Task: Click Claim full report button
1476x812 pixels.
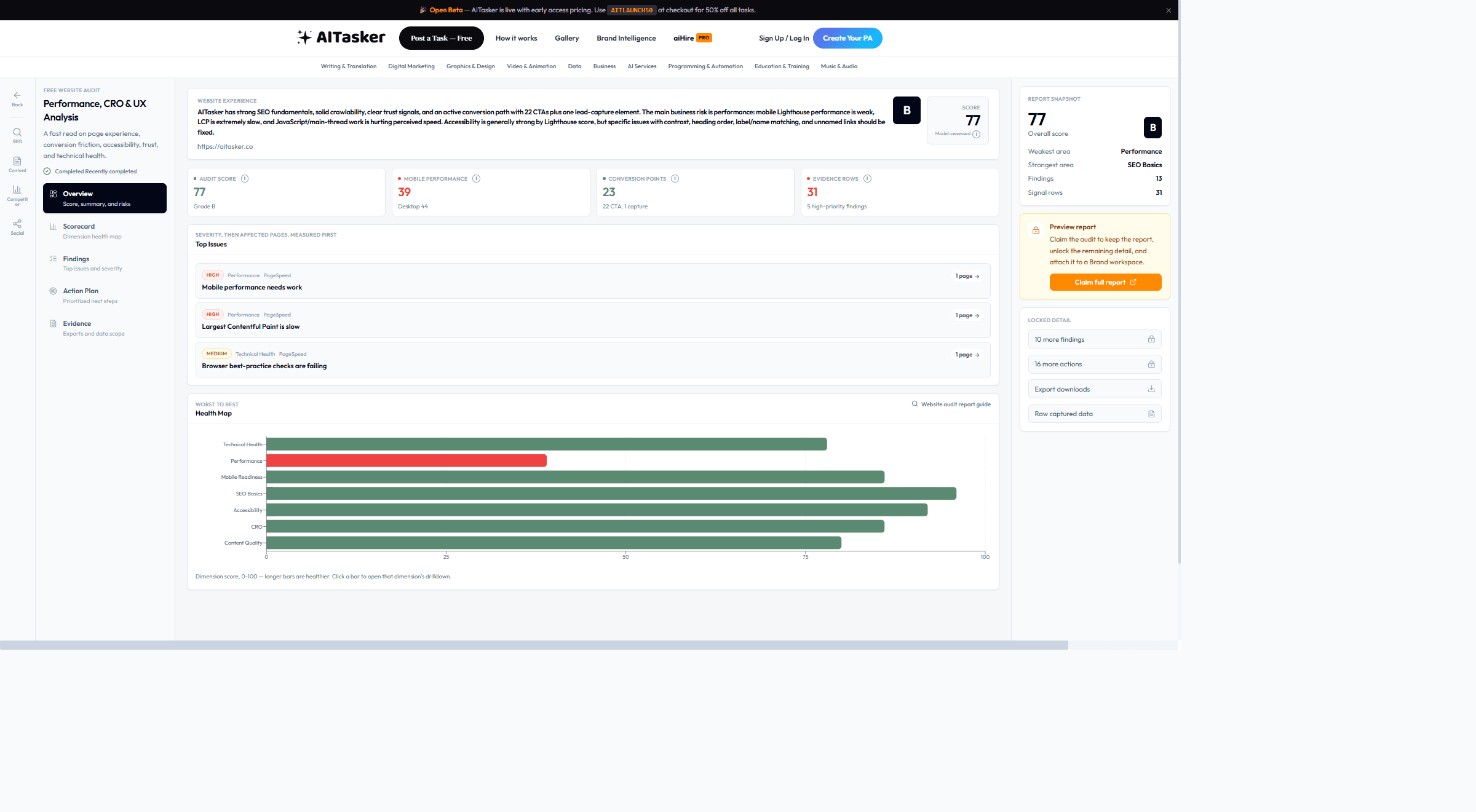Action: click(1105, 282)
